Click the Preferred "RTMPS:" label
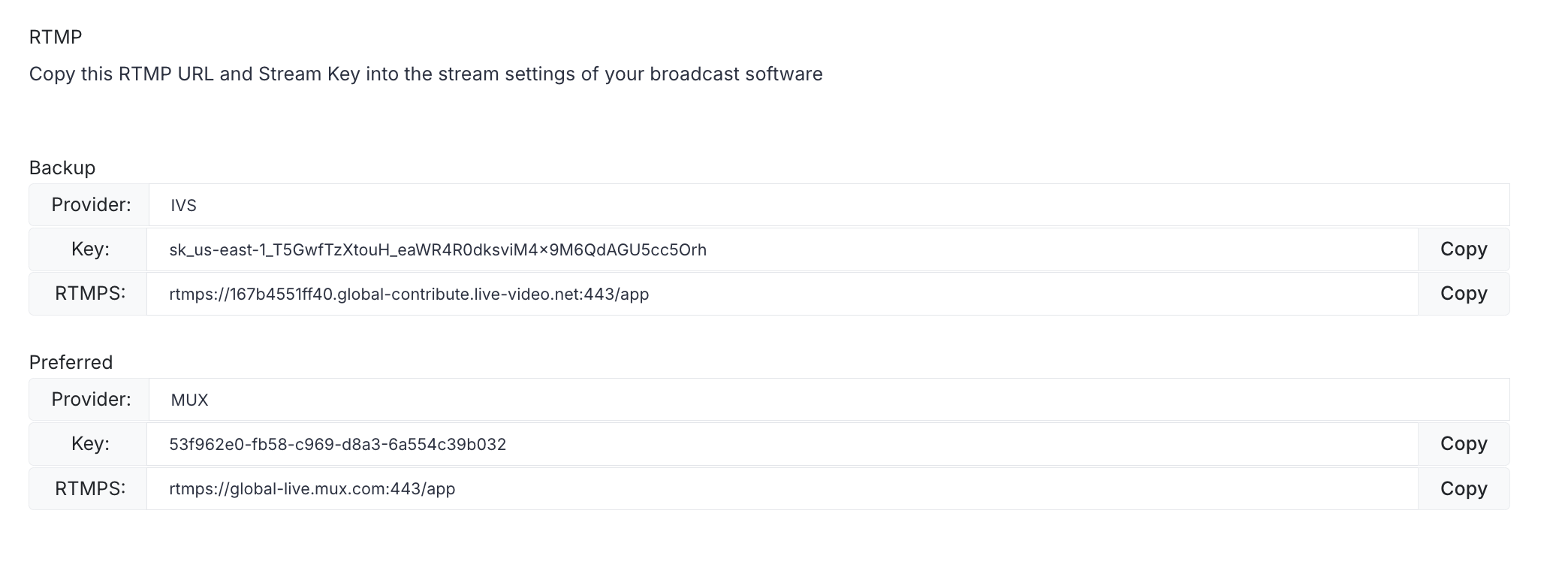This screenshot has width=1568, height=571. [x=90, y=488]
